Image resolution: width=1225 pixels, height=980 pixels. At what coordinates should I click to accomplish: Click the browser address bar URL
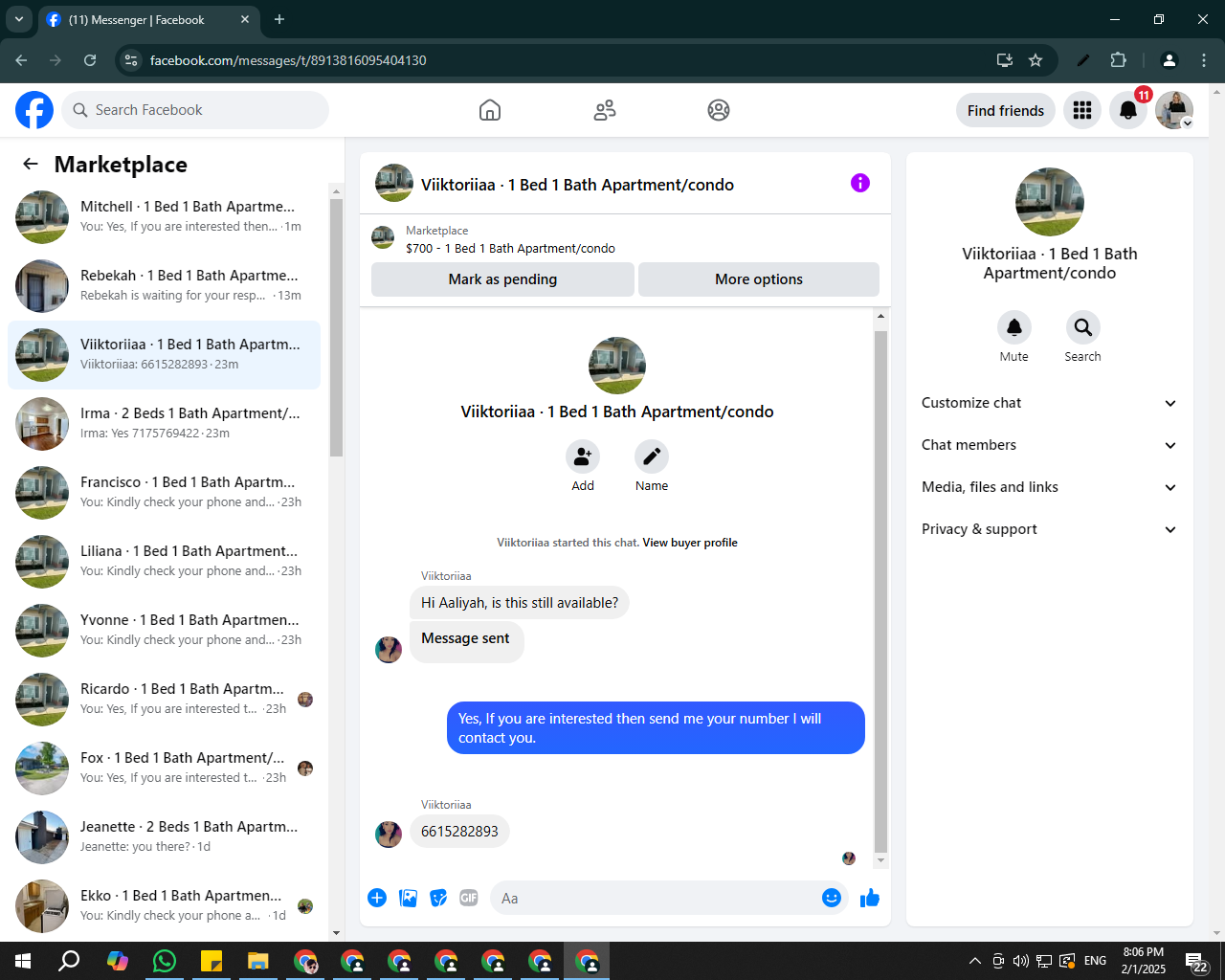point(288,60)
